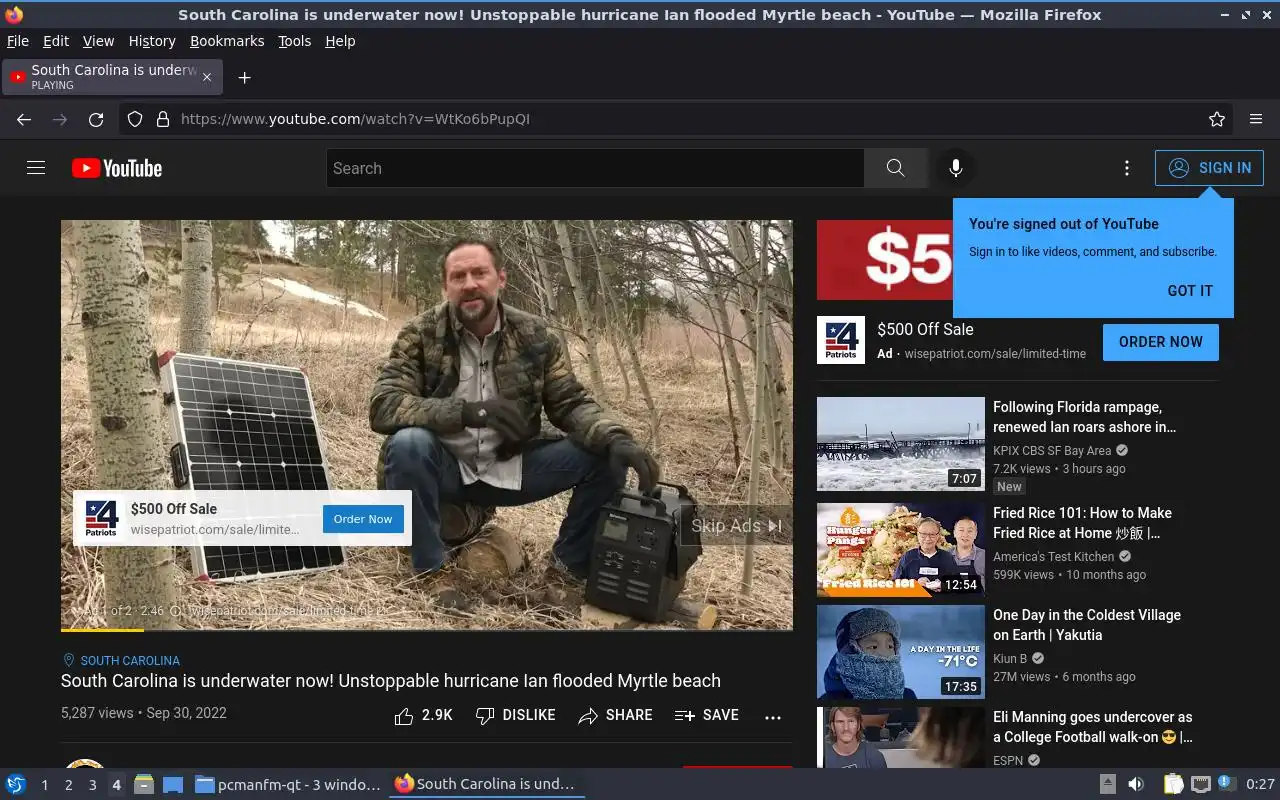Click the SIGN IN button
The image size is (1280, 800).
1209,168
